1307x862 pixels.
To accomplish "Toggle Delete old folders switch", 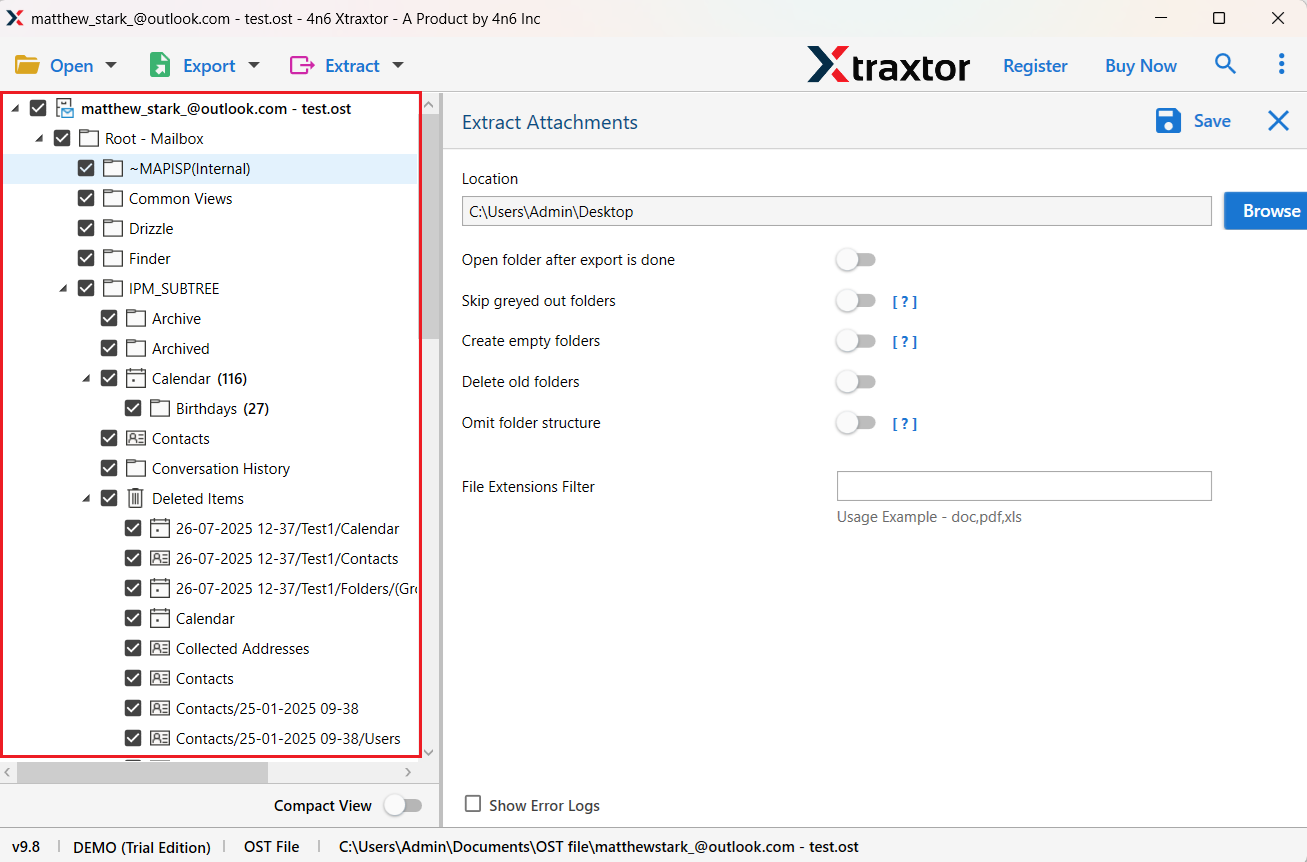I will point(856,382).
